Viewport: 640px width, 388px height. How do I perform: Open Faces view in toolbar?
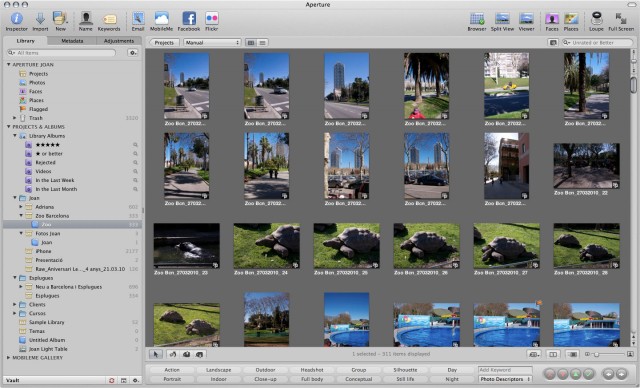coord(552,19)
